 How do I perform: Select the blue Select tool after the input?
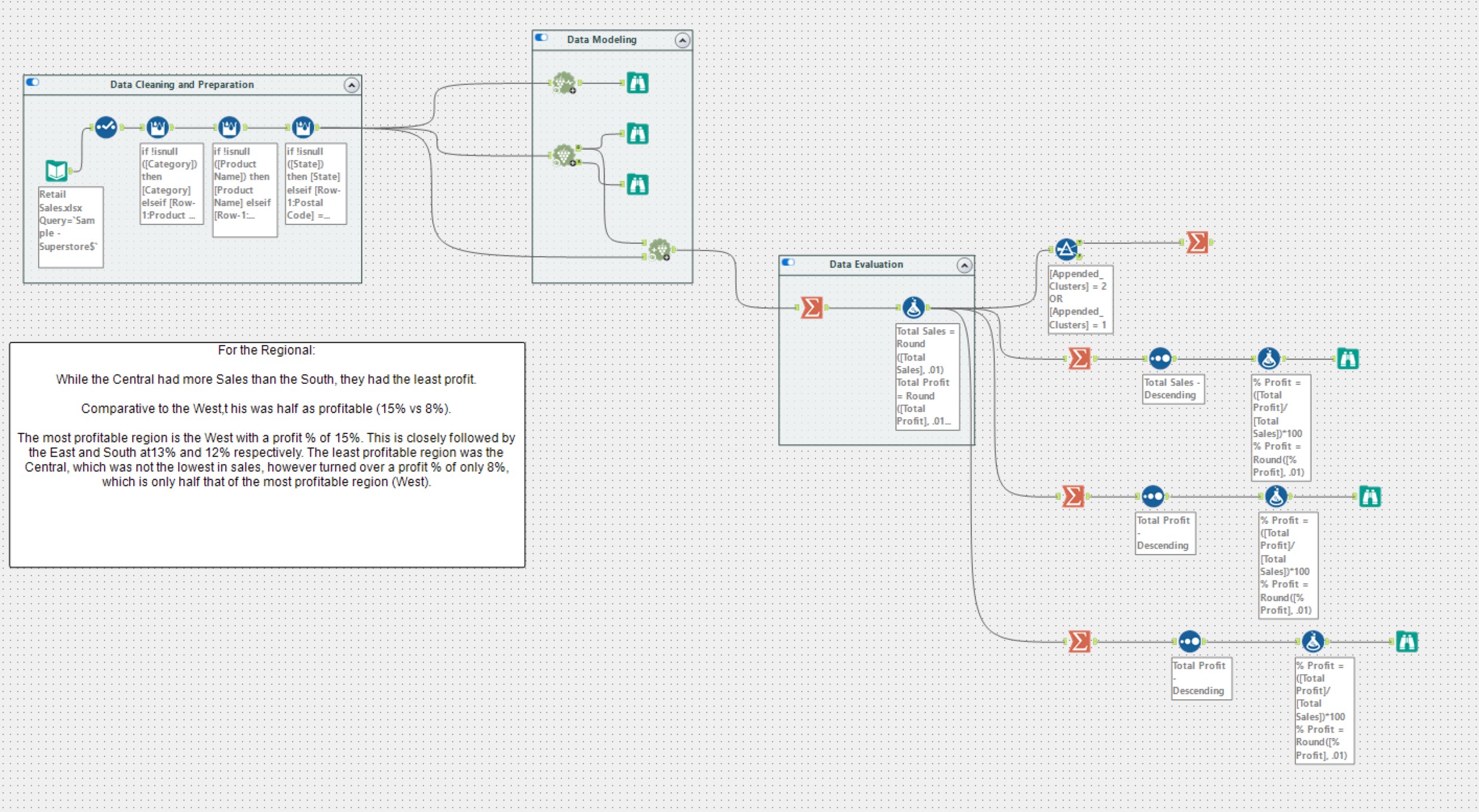(x=105, y=127)
